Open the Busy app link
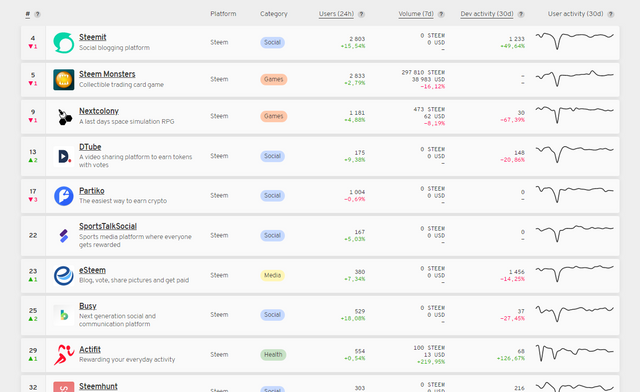This screenshot has height=392, width=640. tap(88, 306)
